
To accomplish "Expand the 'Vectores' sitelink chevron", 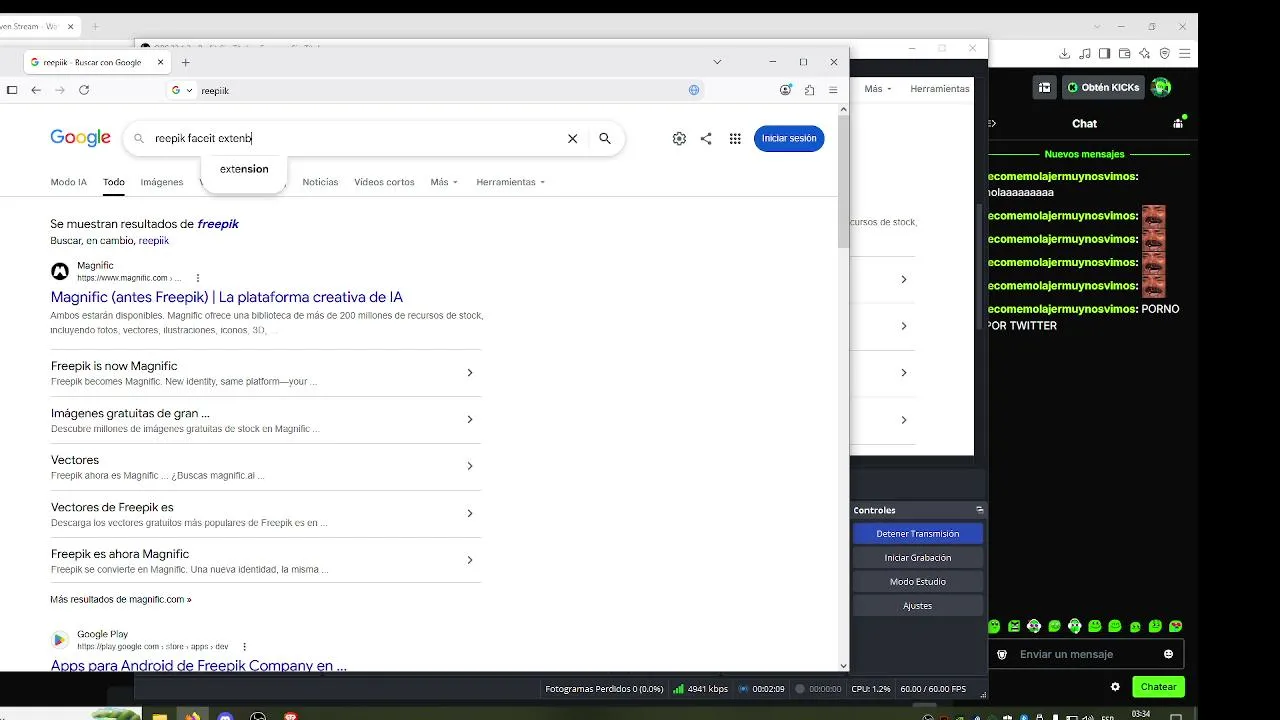I will coord(470,466).
